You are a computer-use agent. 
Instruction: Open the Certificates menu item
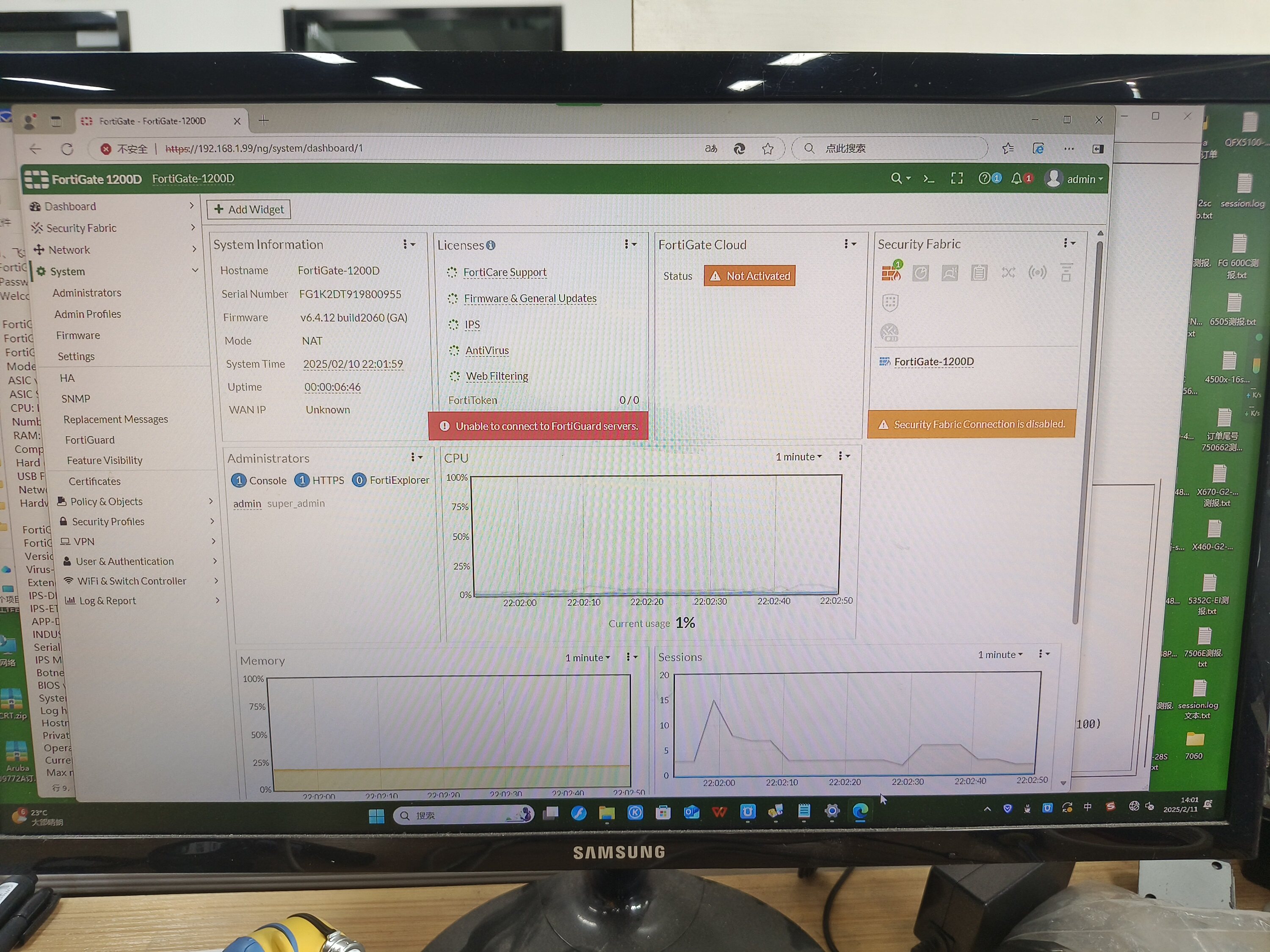95,482
